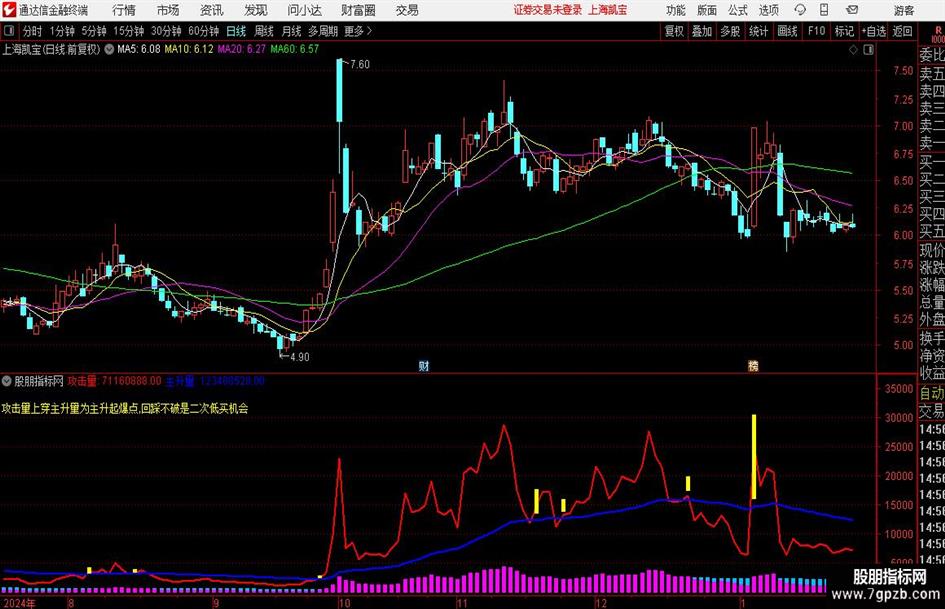This screenshot has width=945, height=609.
Task: Click the 主升量 value label
Action: tap(215, 381)
